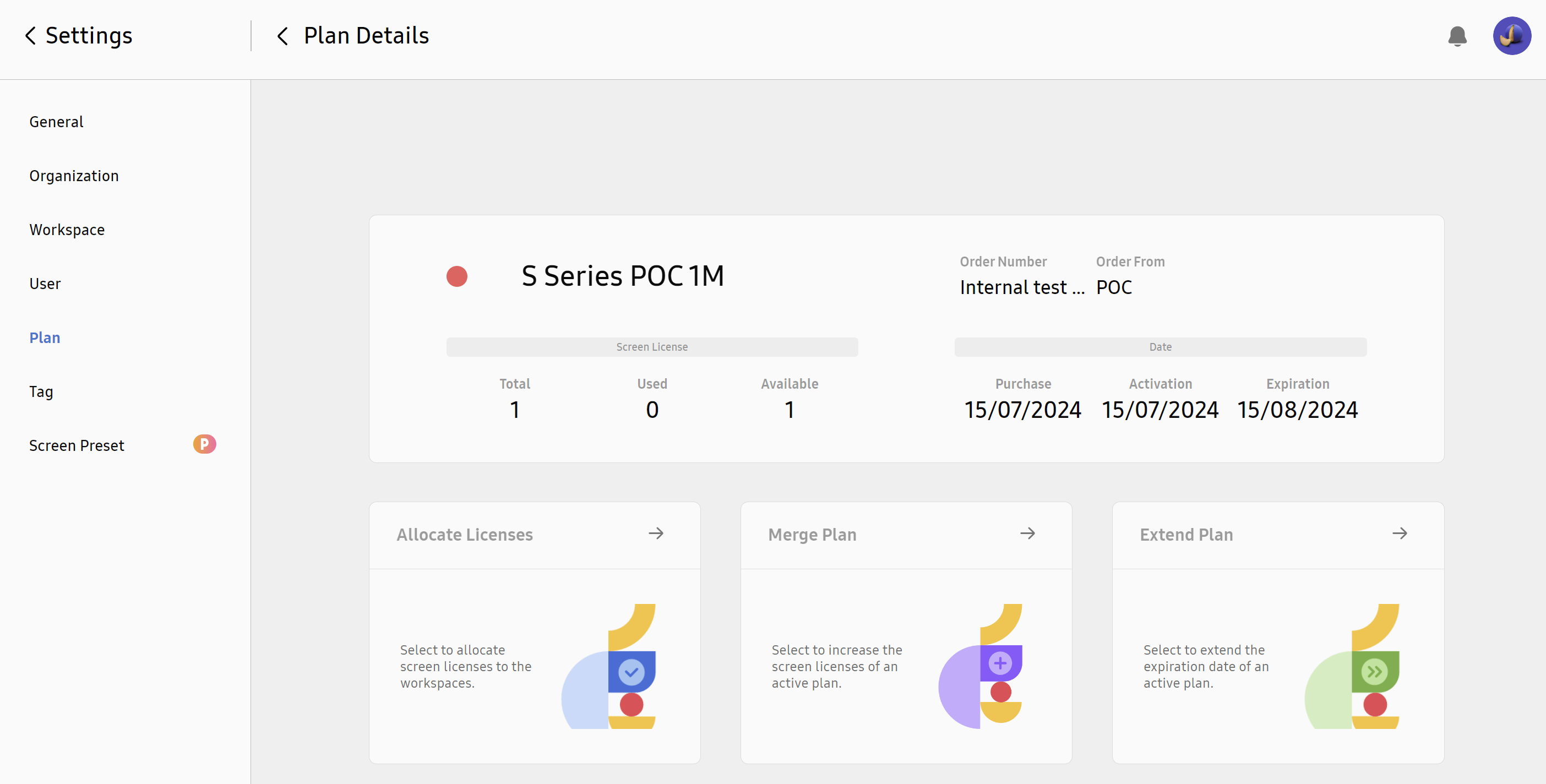Open Screen Preset settings

tap(77, 445)
